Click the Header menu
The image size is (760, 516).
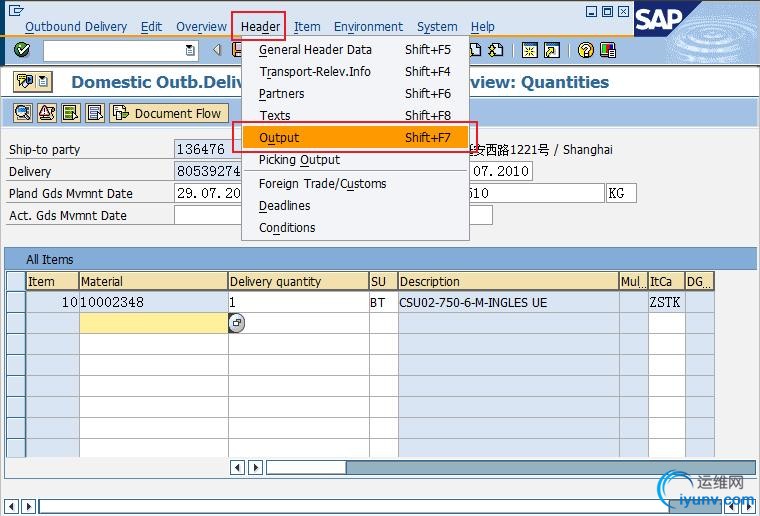[x=260, y=27]
